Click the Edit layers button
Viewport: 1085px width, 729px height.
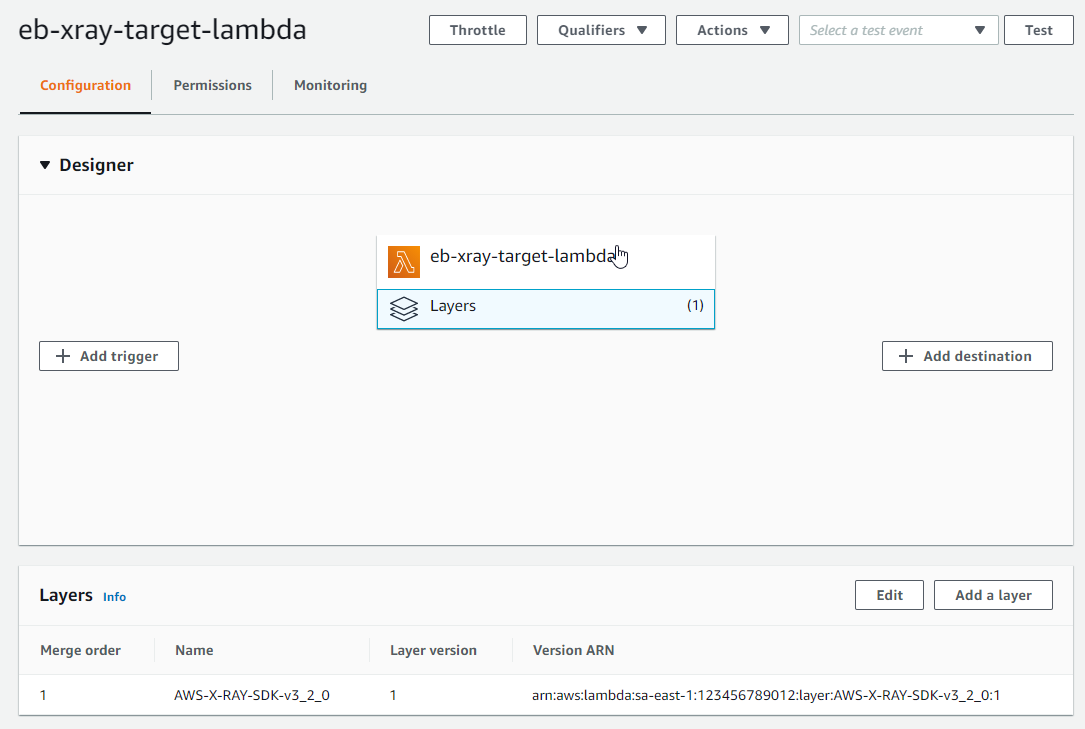click(x=889, y=595)
